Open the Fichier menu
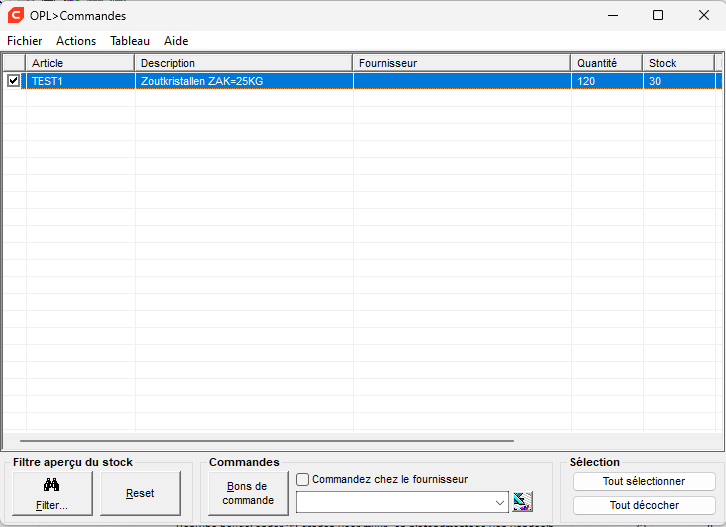 click(25, 41)
